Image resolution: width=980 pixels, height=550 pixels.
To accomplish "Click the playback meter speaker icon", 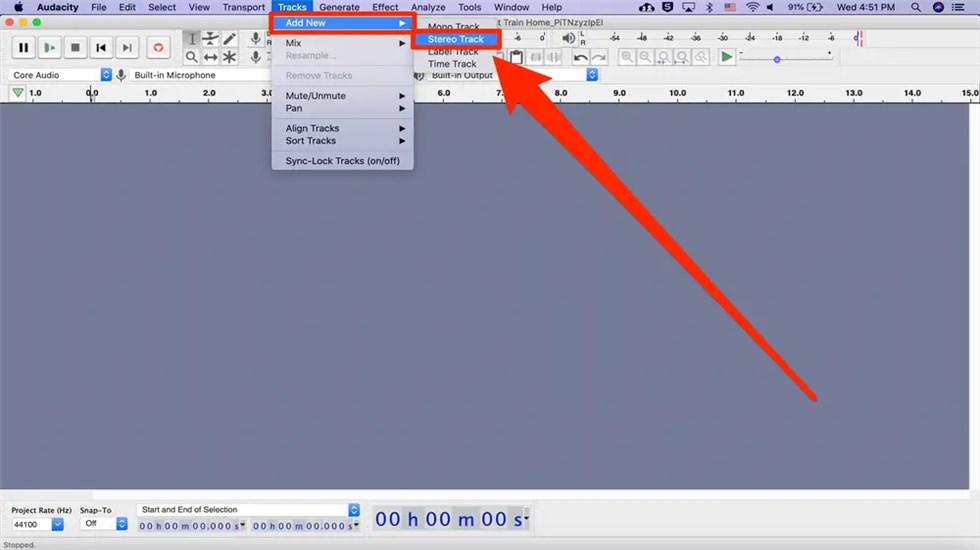I will point(568,38).
